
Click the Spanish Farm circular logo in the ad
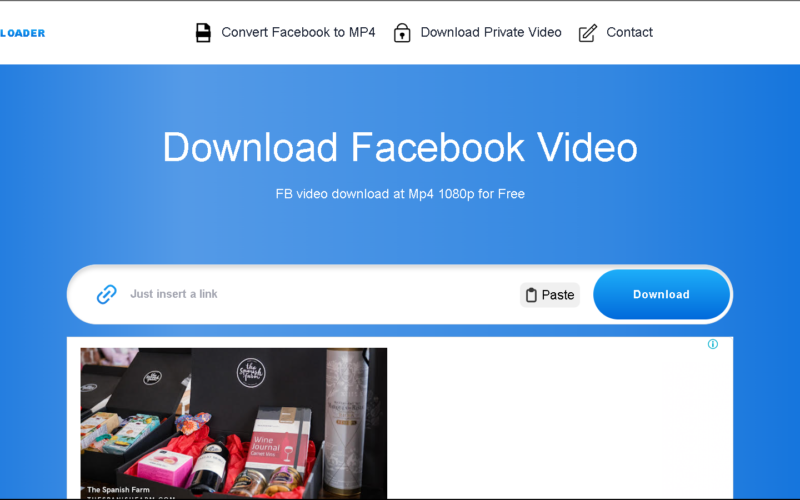(x=251, y=373)
